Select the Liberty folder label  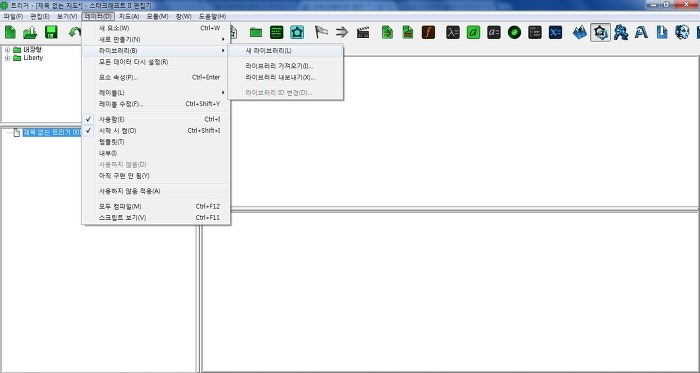[x=33, y=58]
